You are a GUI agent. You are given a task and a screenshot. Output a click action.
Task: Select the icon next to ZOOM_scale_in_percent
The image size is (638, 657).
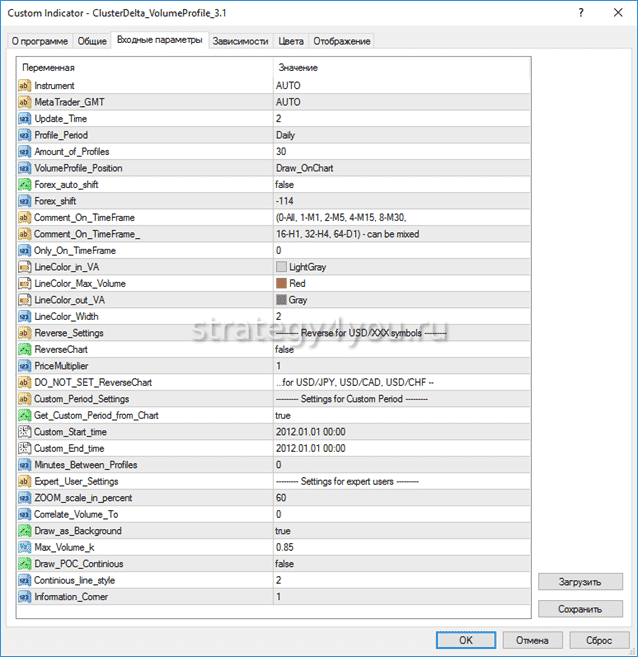(25, 498)
